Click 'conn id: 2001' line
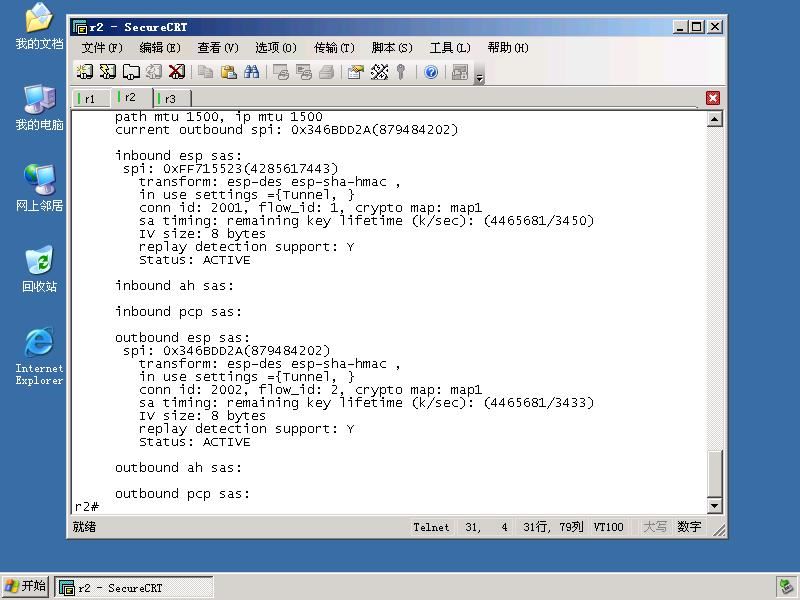The height and width of the screenshot is (600, 800). tap(310, 208)
